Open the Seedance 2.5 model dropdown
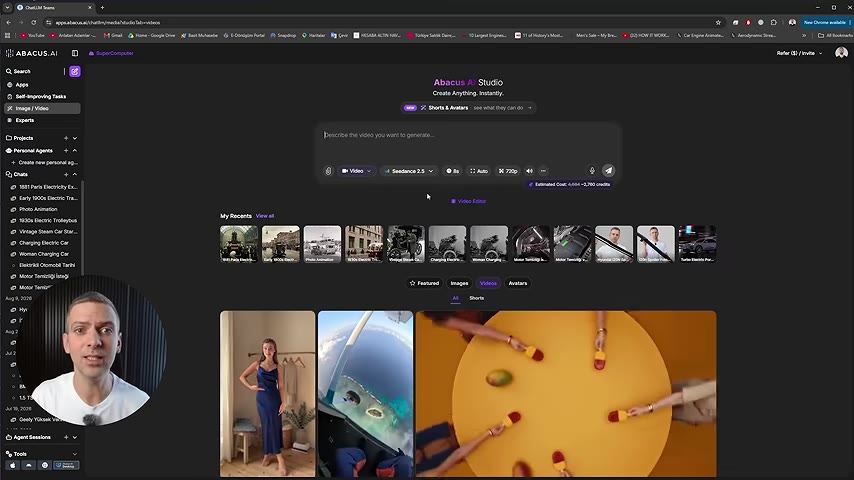Viewport: 854px width, 480px height. click(x=408, y=171)
